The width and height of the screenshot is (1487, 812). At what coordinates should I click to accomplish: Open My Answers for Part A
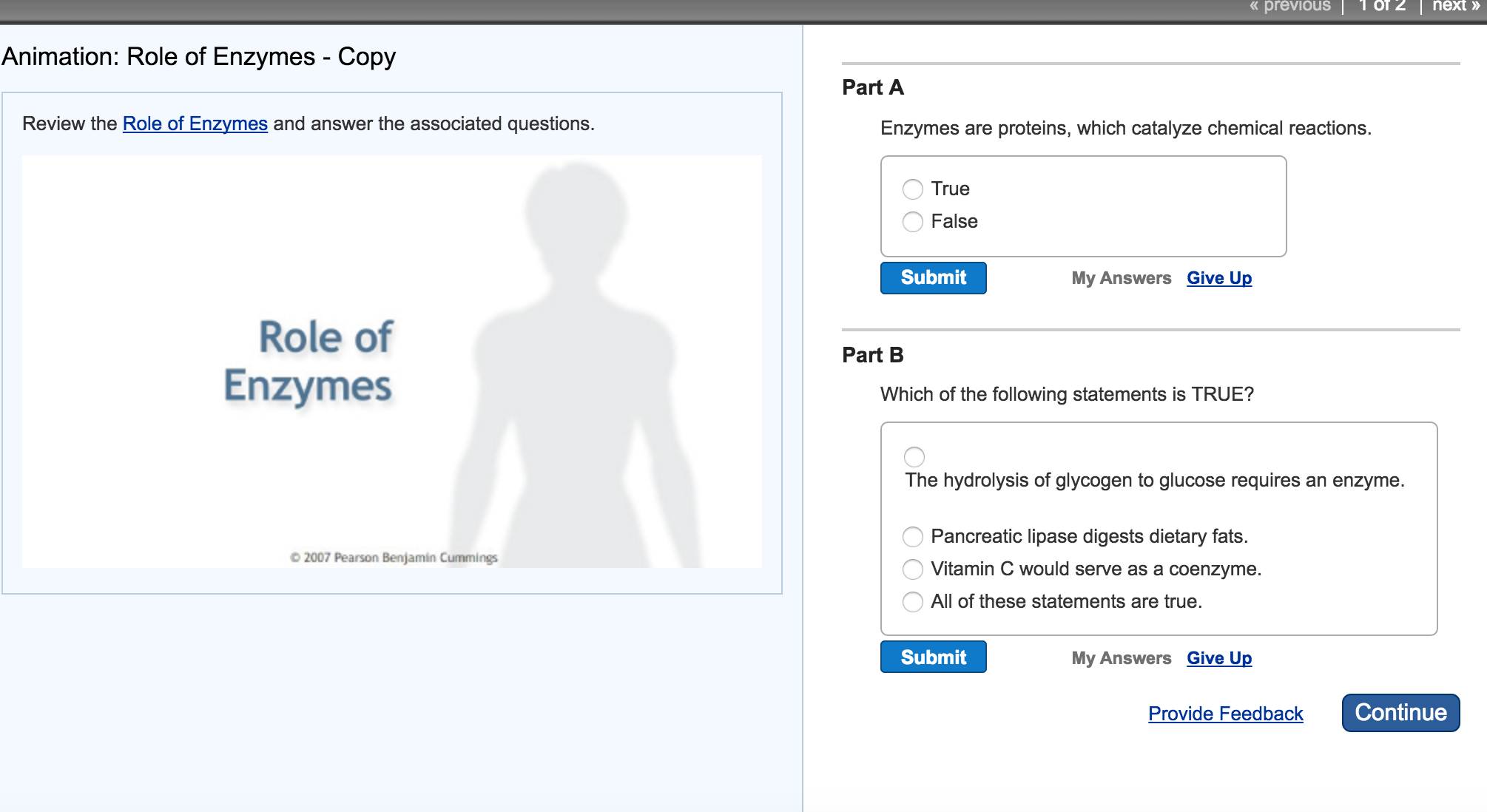pyautogui.click(x=1121, y=279)
